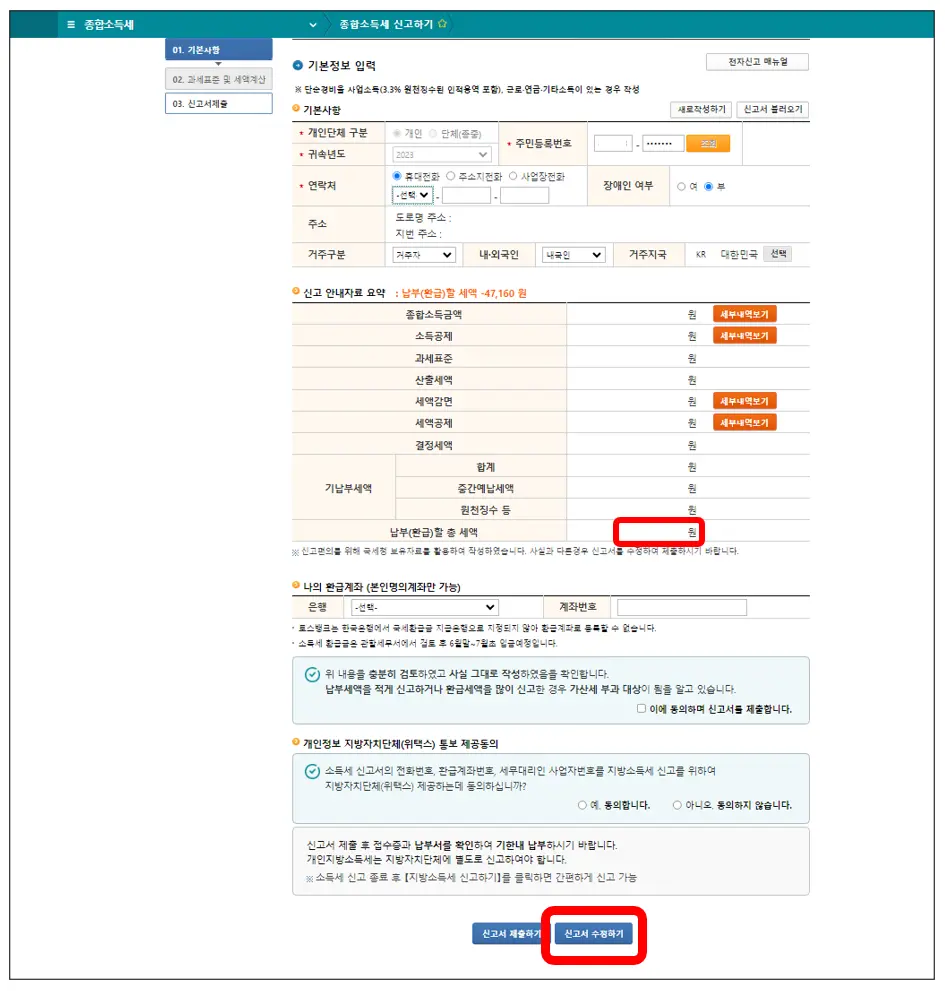Image resolution: width=945 pixels, height=991 pixels.
Task: Open the 거주구분 residency dropdown
Action: pos(422,254)
